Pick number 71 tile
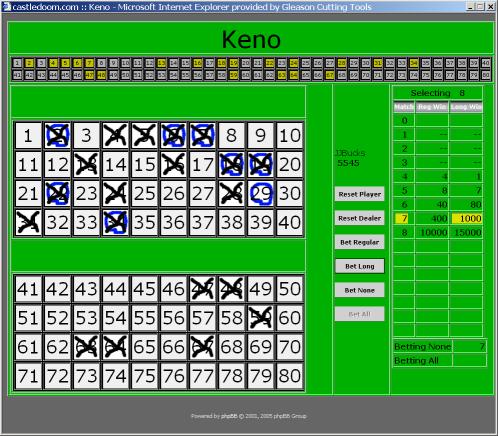Image resolution: width=498 pixels, height=436 pixels. click(28, 376)
